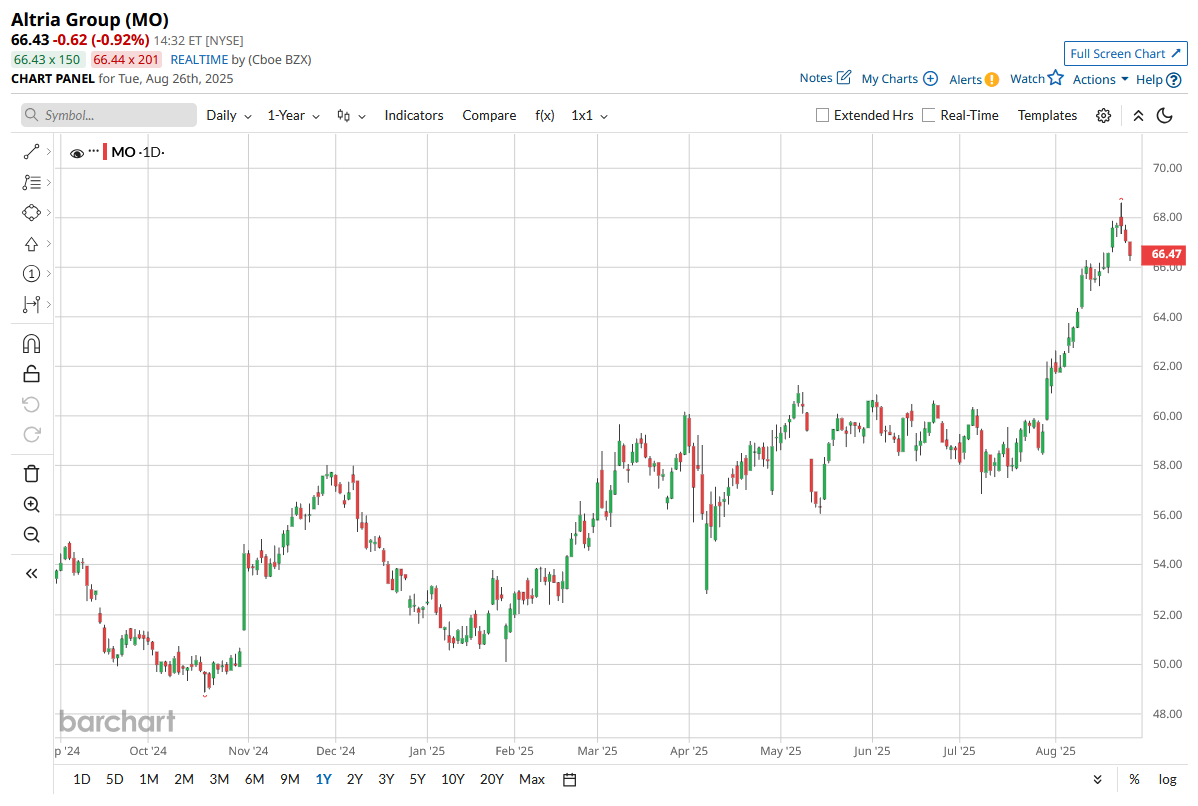Redo the chart action
This screenshot has width=1198, height=806.
[x=31, y=434]
